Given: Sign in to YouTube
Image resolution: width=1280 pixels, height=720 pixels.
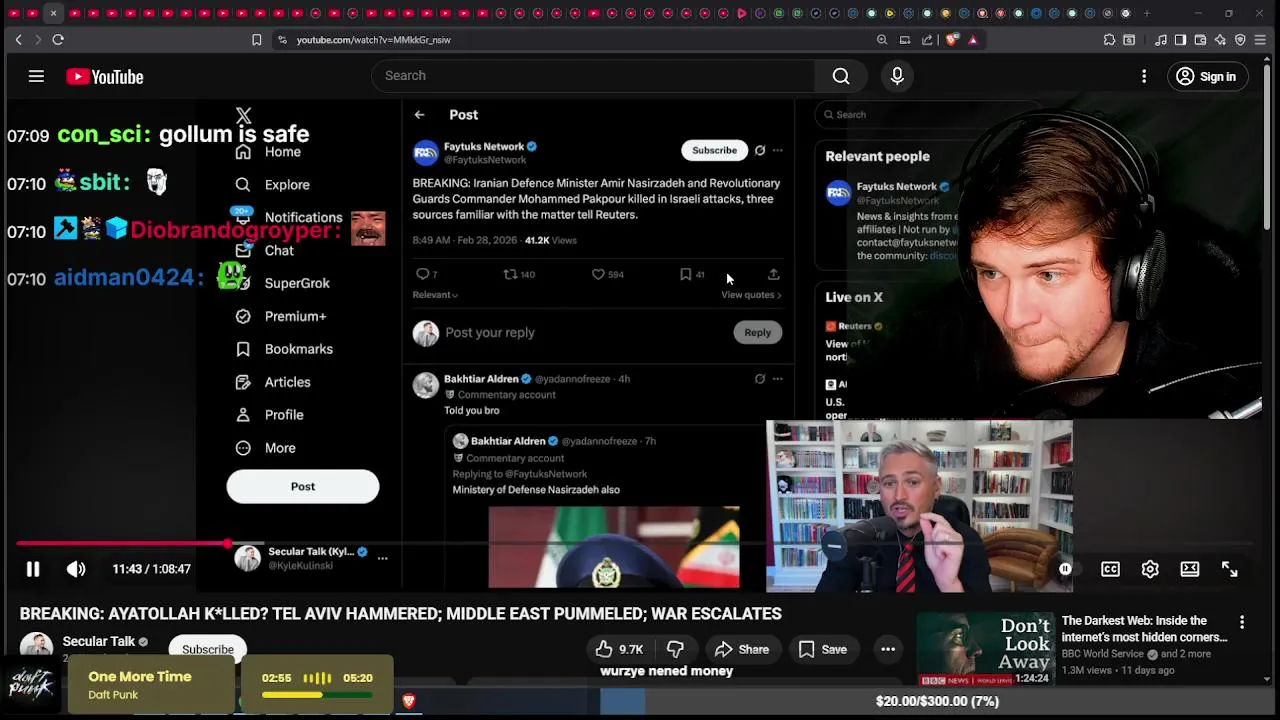Looking at the screenshot, I should click(1206, 76).
